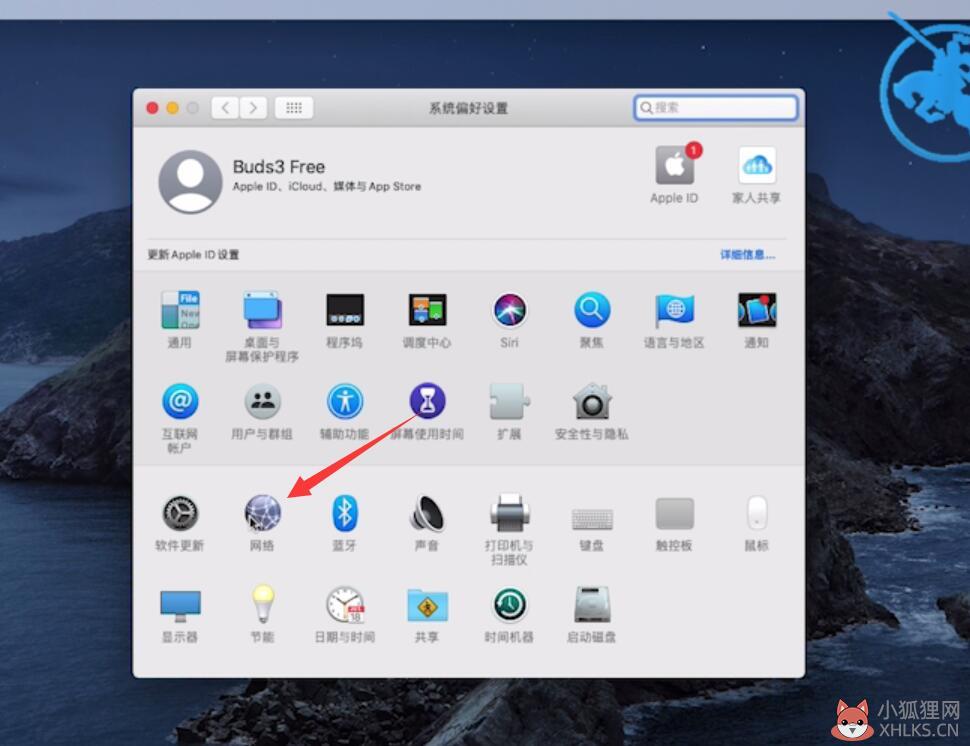Open Spotlight (聚焦) preferences

(x=592, y=310)
